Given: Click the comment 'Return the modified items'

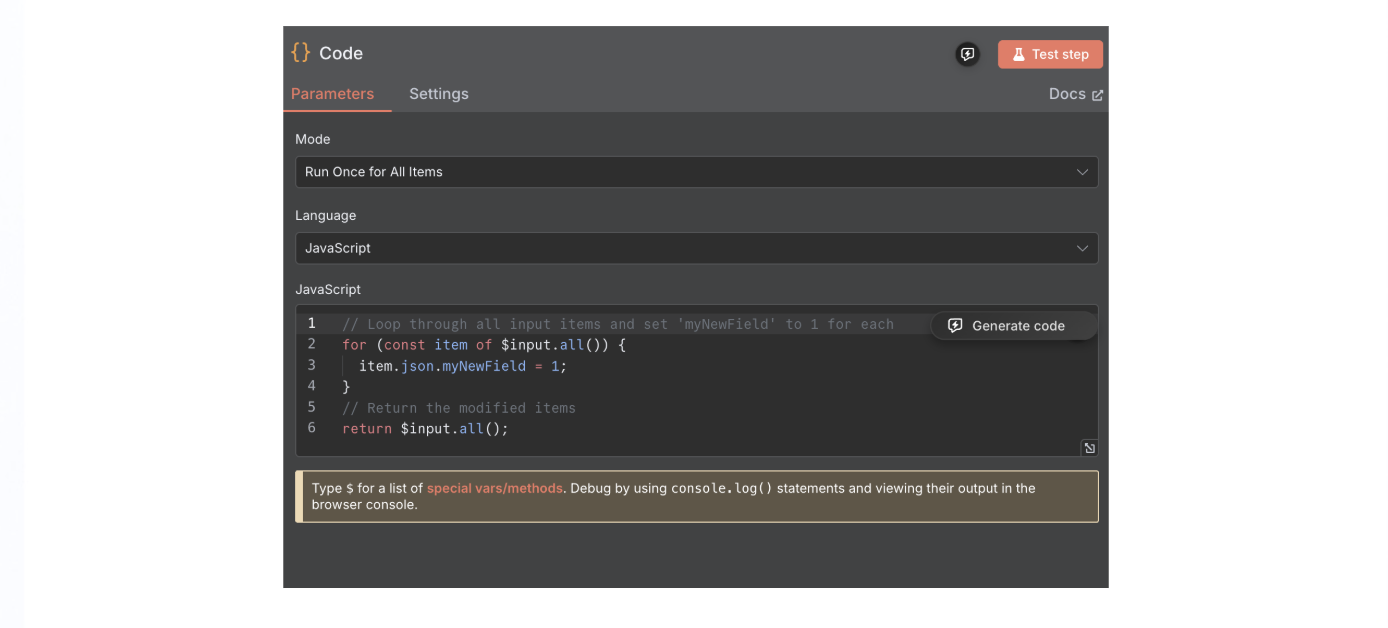Looking at the screenshot, I should point(459,408).
